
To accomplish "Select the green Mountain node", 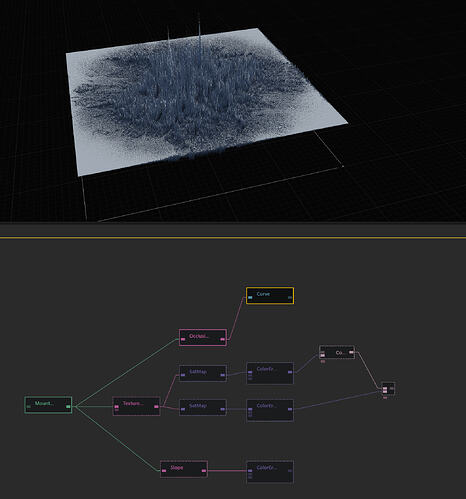I will 48,405.
